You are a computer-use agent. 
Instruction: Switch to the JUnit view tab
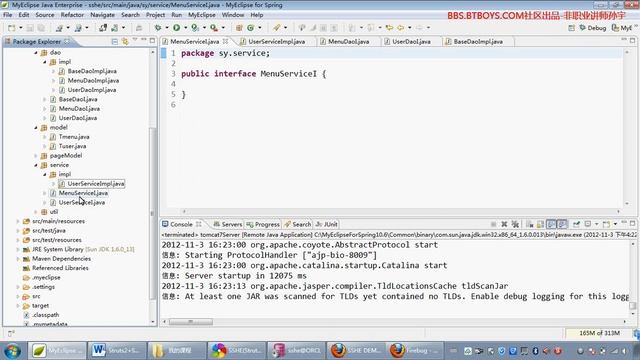(327, 224)
